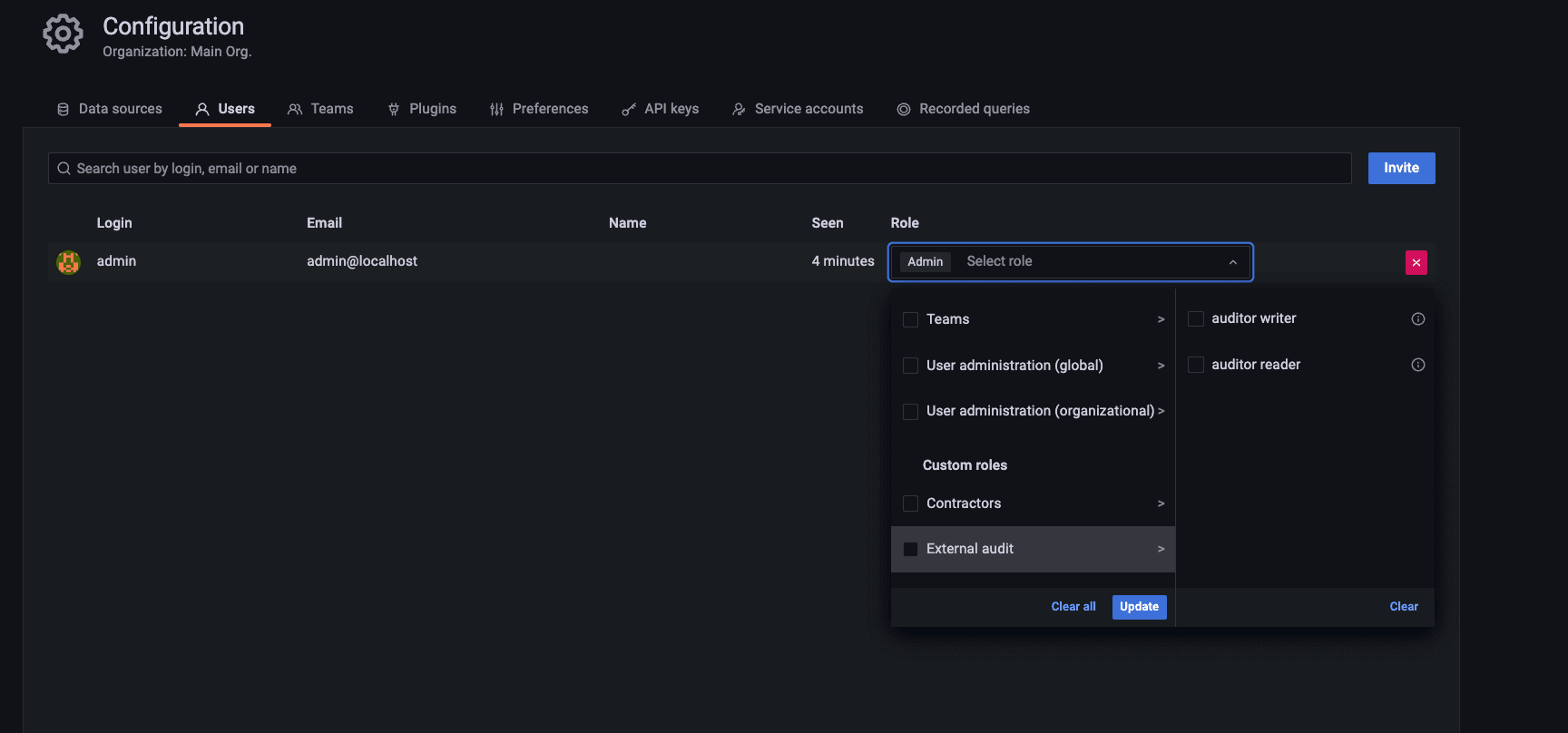Click Clear in the submenu panel
The image size is (1568, 733).
pyautogui.click(x=1404, y=607)
